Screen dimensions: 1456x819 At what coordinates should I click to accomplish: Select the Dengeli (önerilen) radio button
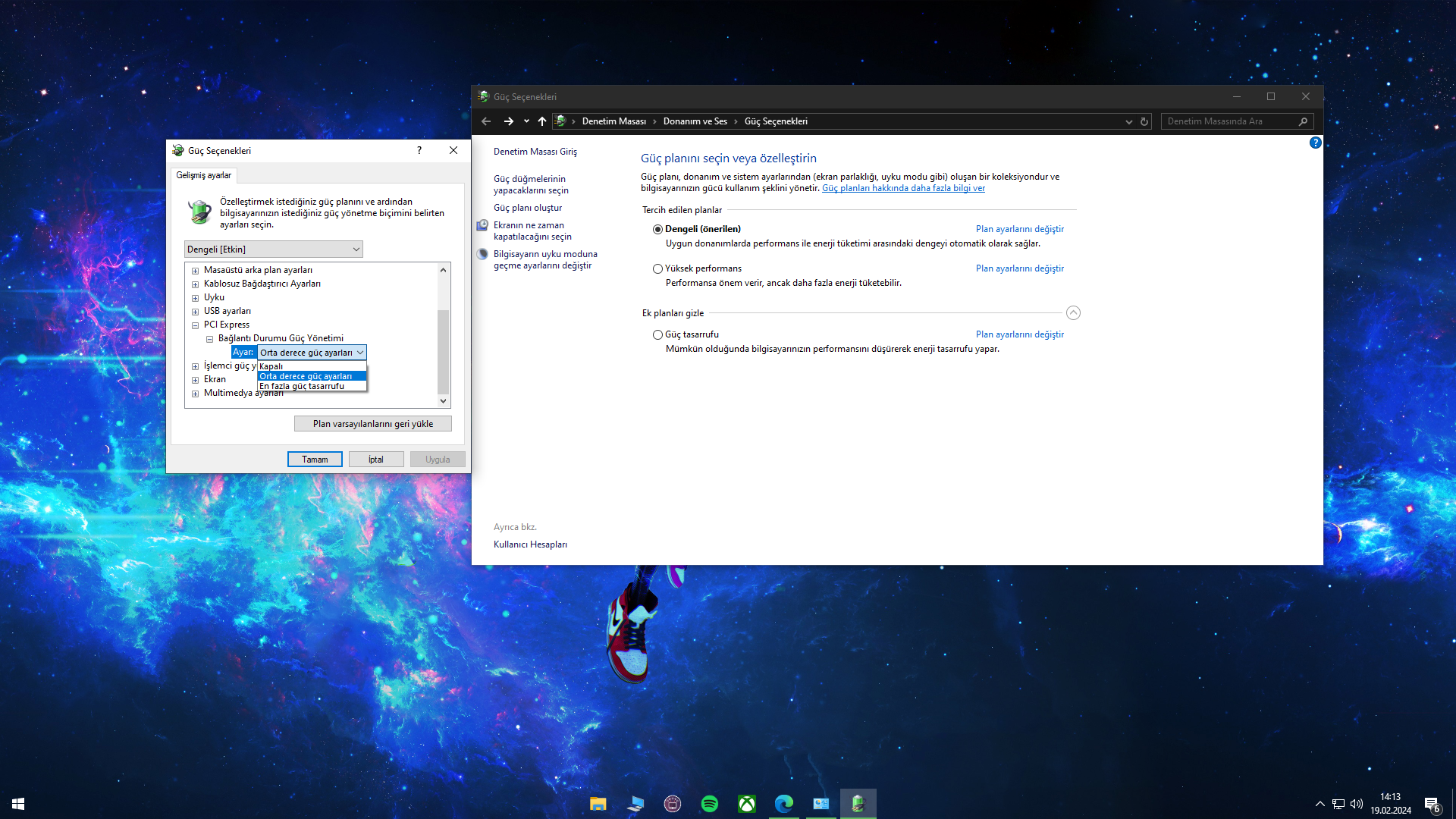[x=657, y=229]
